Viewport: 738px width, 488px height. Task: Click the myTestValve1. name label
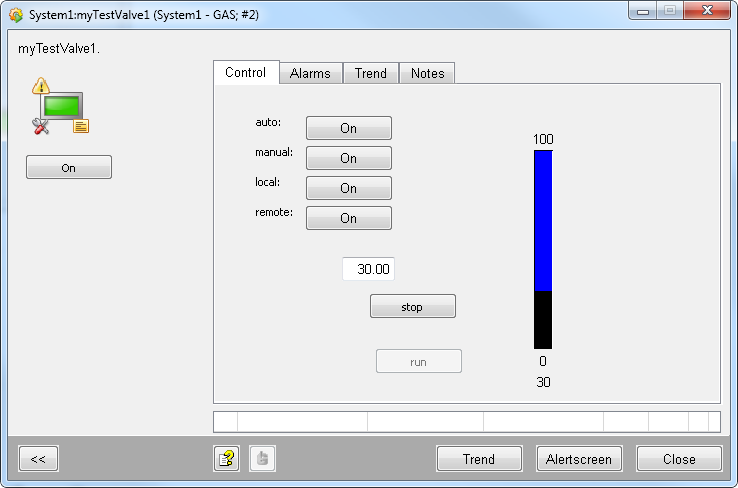pos(59,48)
